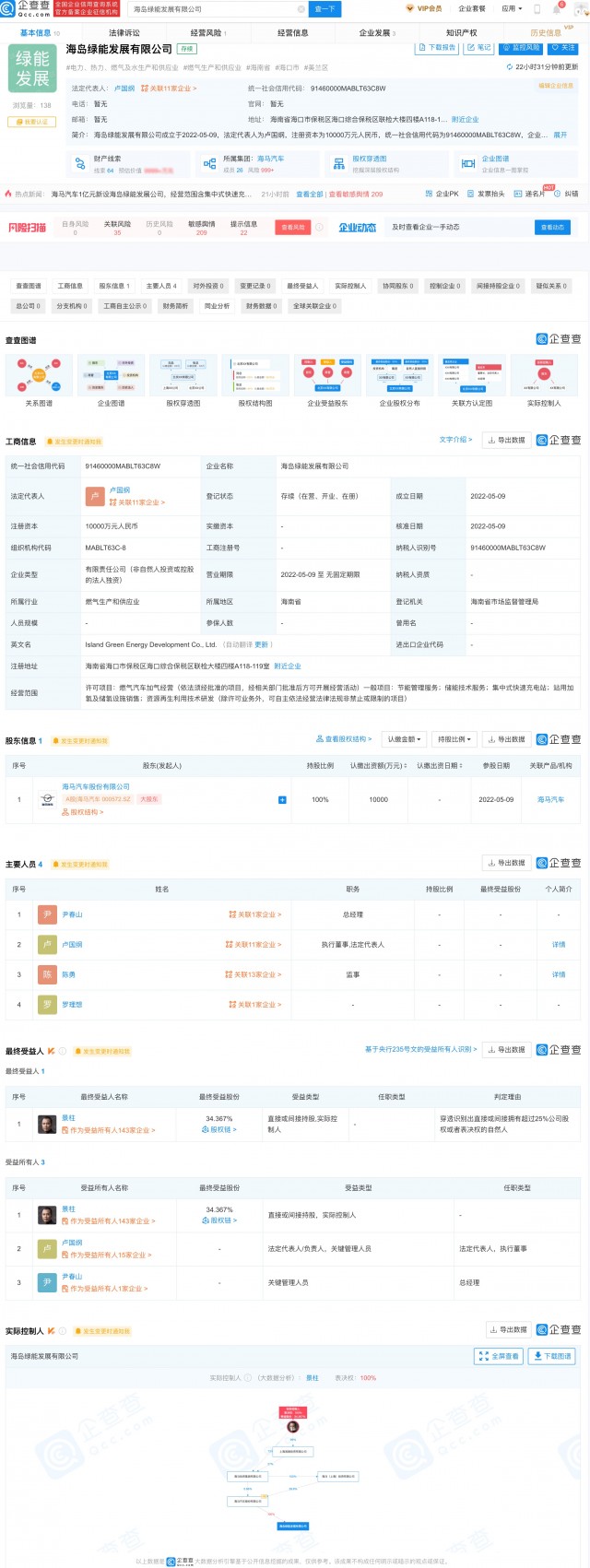Click 景柱 photo in 最终受益人 table
590x1568 pixels.
[x=47, y=1124]
